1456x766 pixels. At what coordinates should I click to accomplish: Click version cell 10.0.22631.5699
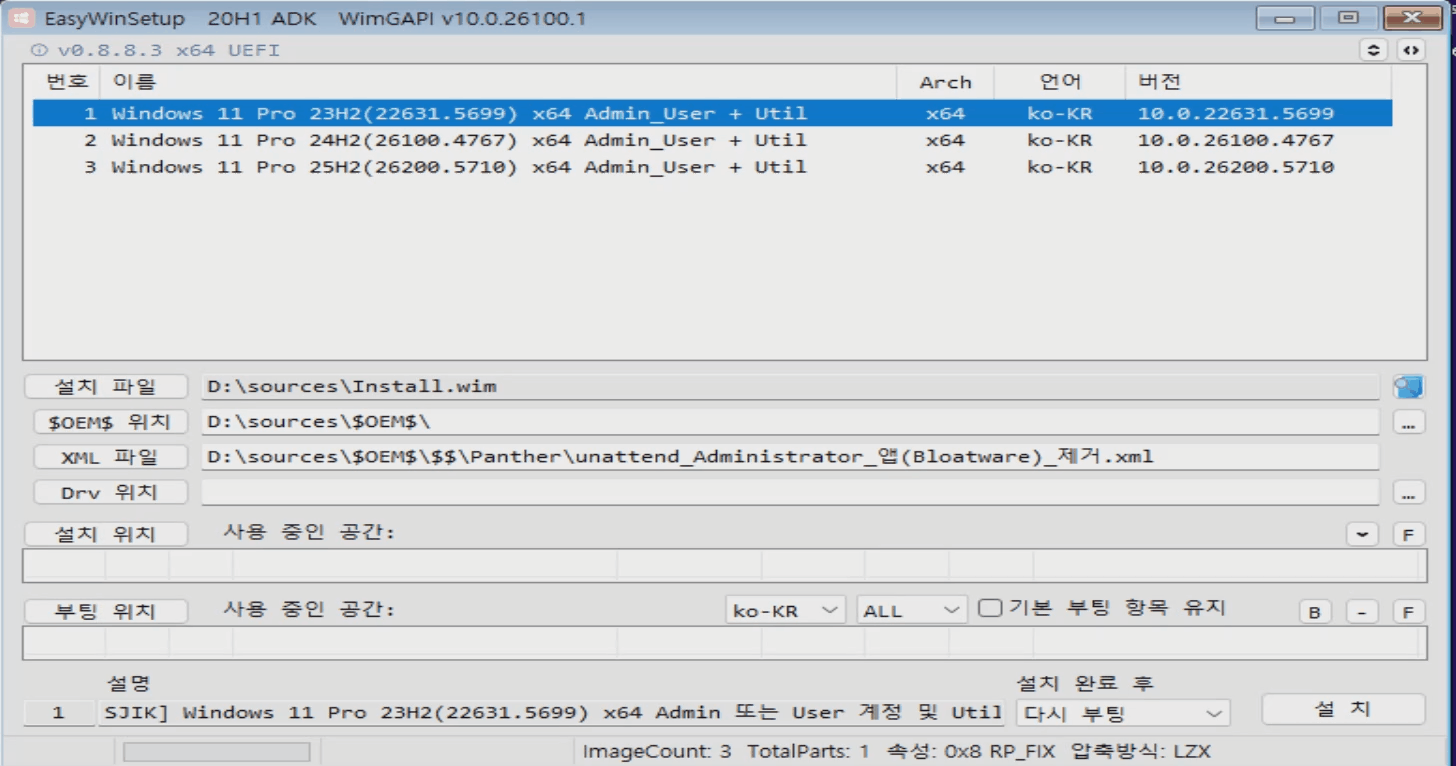pos(1235,114)
